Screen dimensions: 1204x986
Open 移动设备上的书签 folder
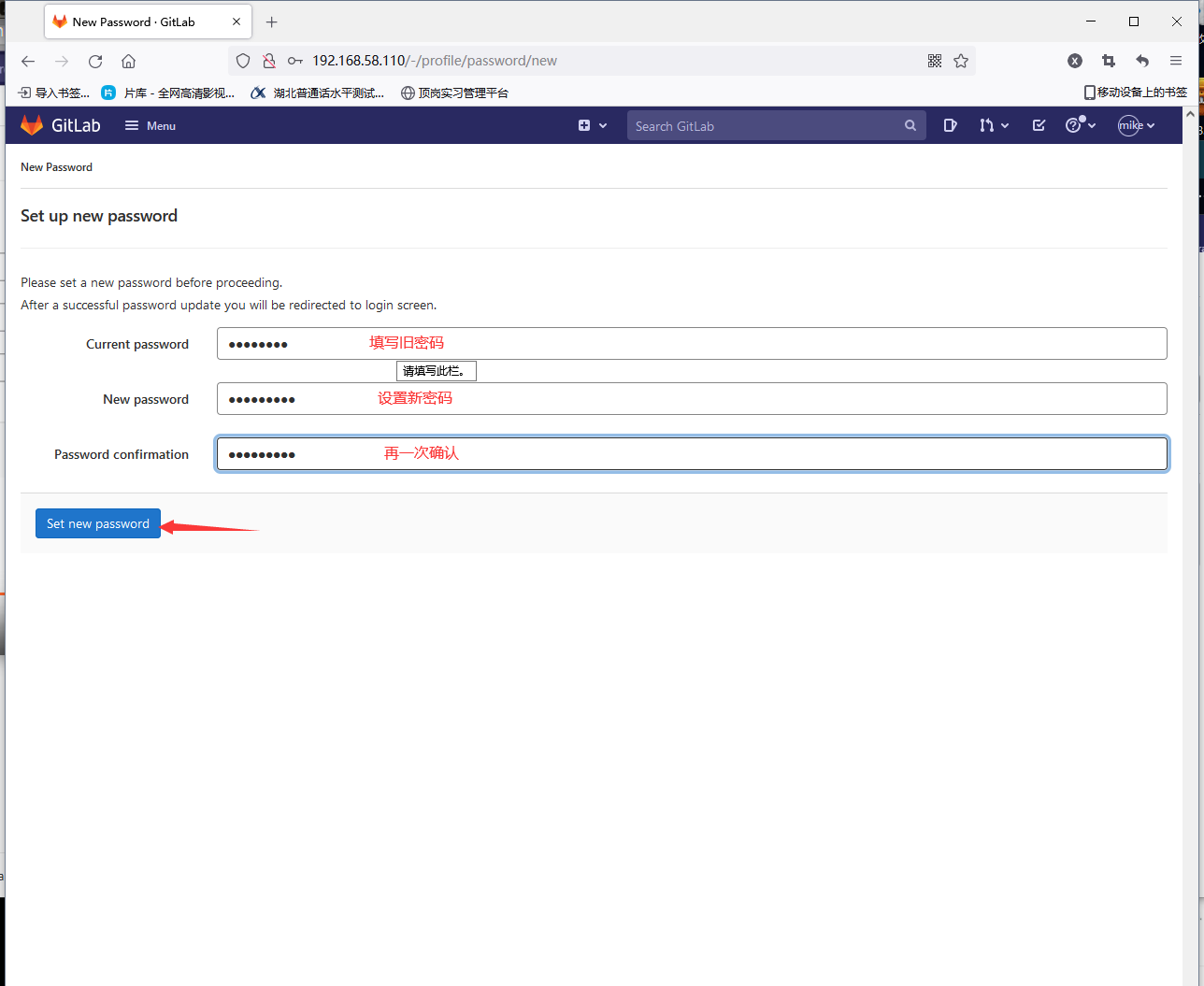pos(1135,93)
